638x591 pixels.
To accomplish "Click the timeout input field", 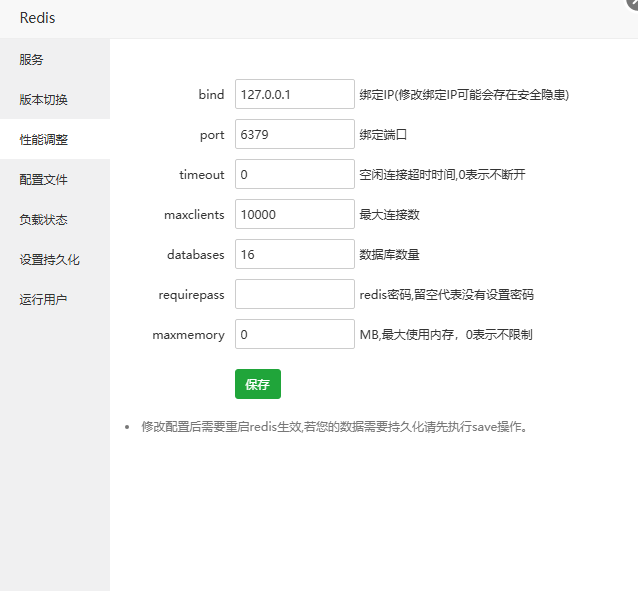I will (x=294, y=174).
